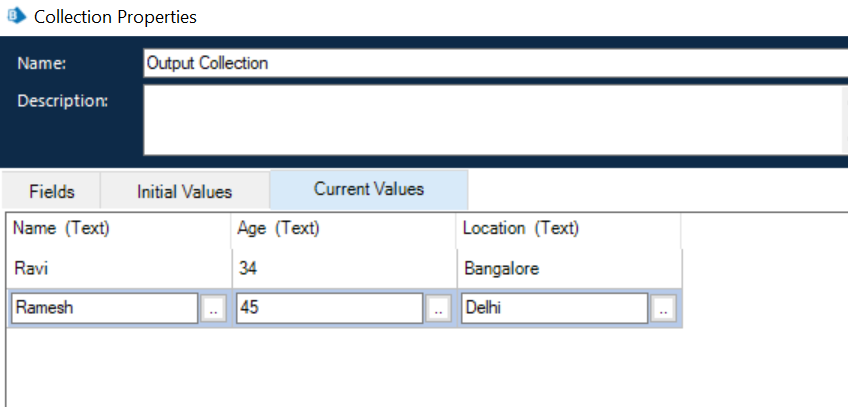
Task: Select the Ravi cell in first row
Action: (32, 269)
